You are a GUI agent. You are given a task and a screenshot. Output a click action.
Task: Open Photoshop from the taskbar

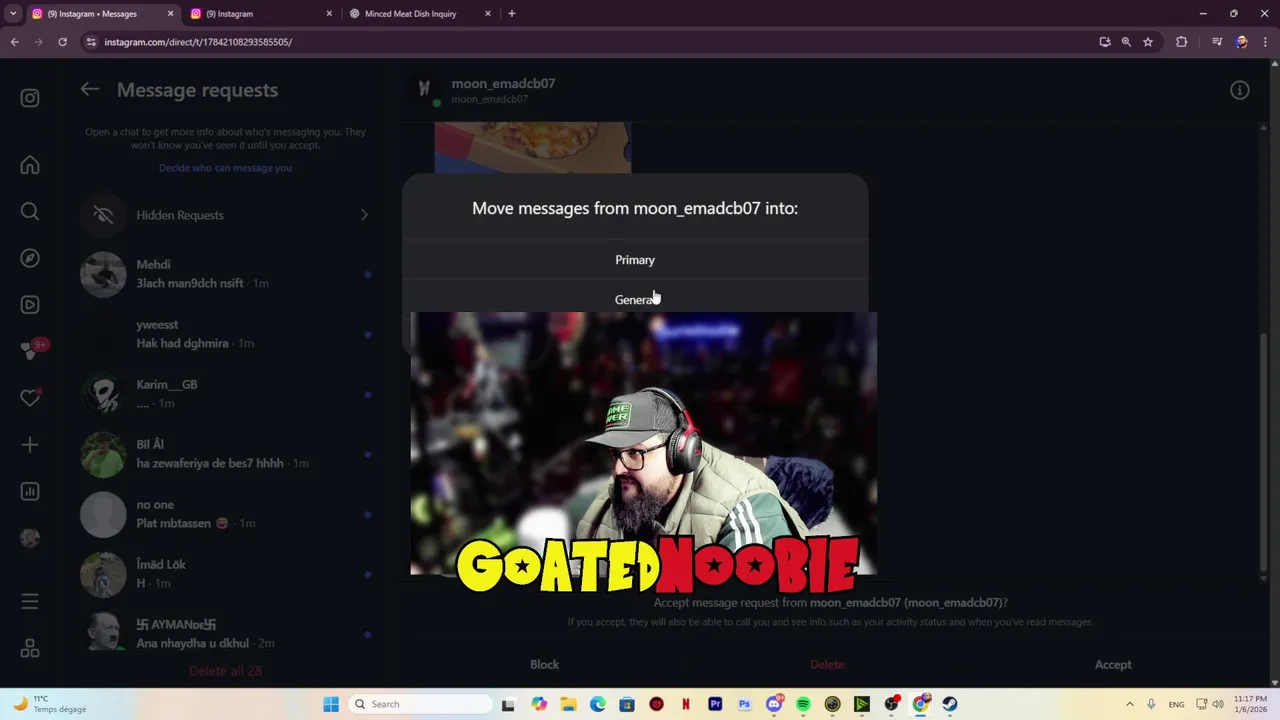[744, 704]
